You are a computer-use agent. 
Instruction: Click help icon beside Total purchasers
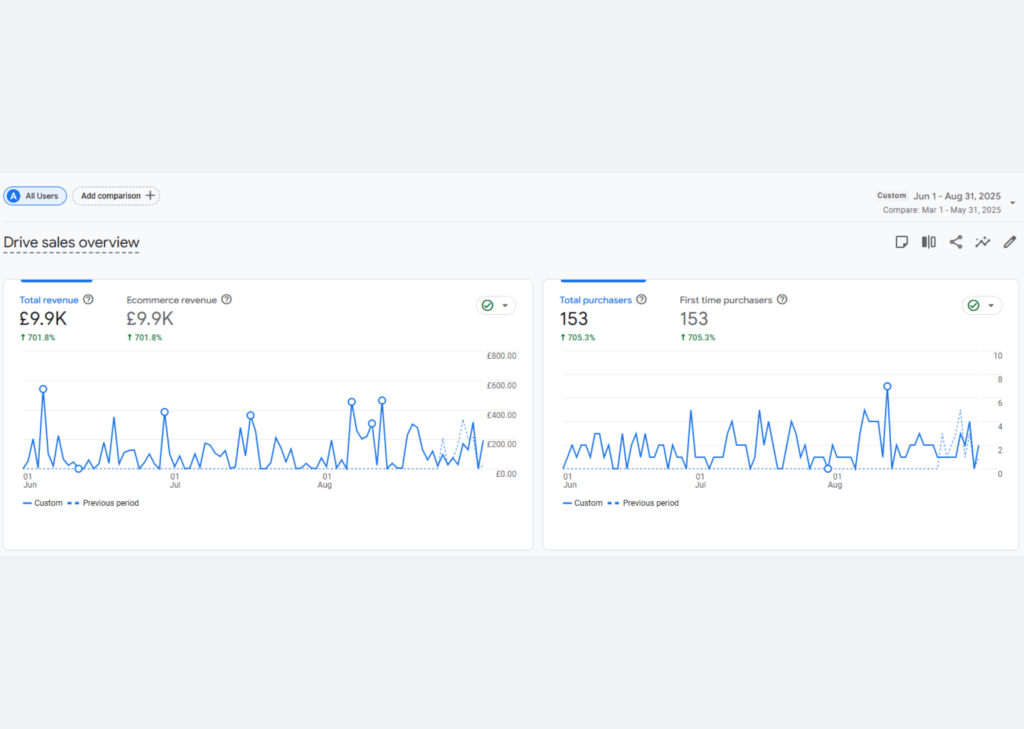coord(641,300)
